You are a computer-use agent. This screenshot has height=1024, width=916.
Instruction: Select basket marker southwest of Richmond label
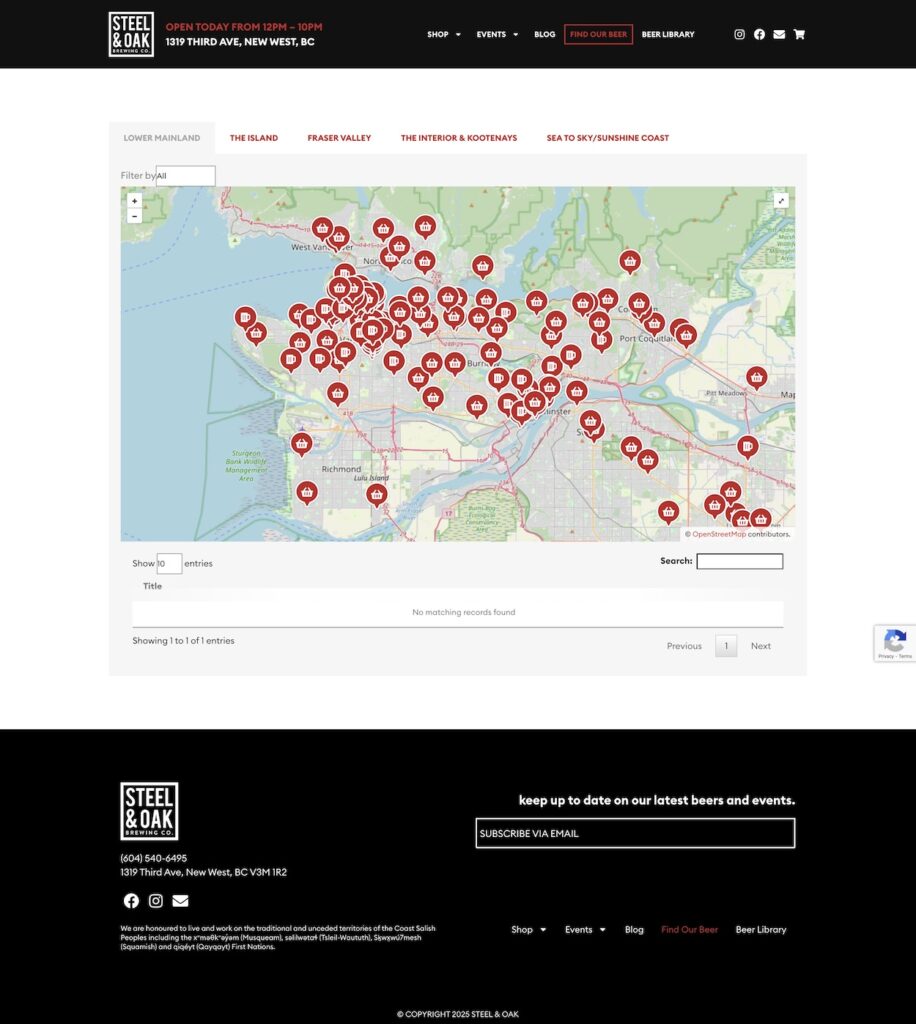click(307, 492)
